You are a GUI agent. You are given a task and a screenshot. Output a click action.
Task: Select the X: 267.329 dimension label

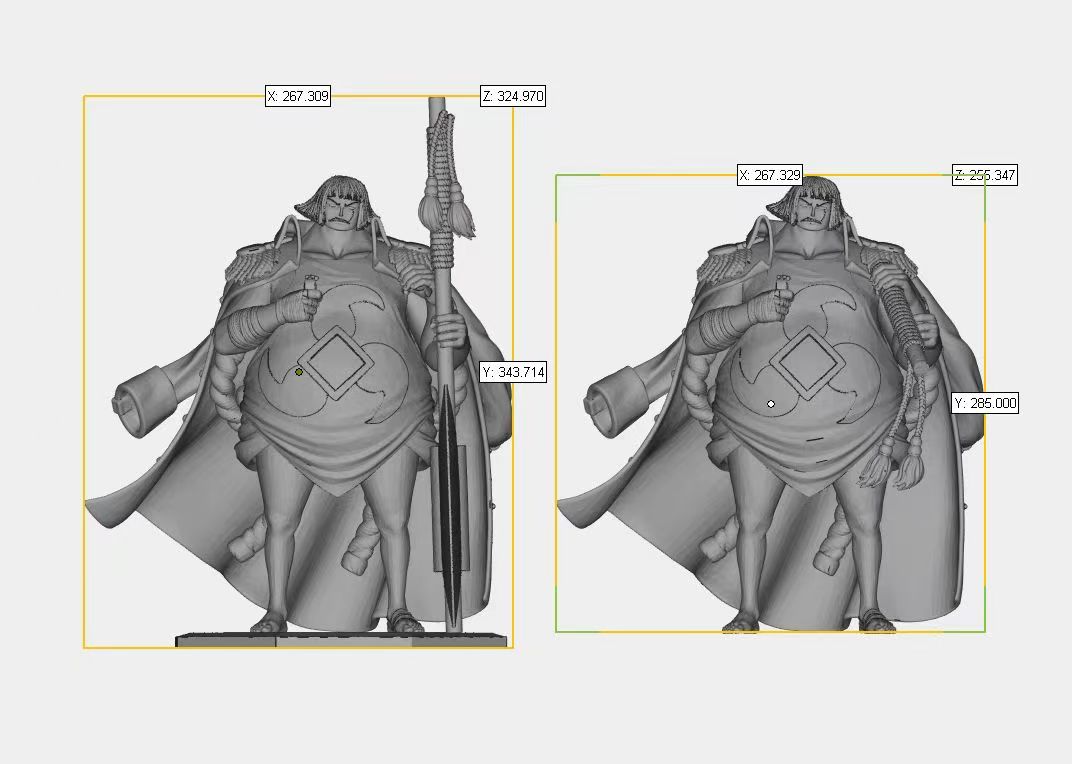(x=770, y=175)
